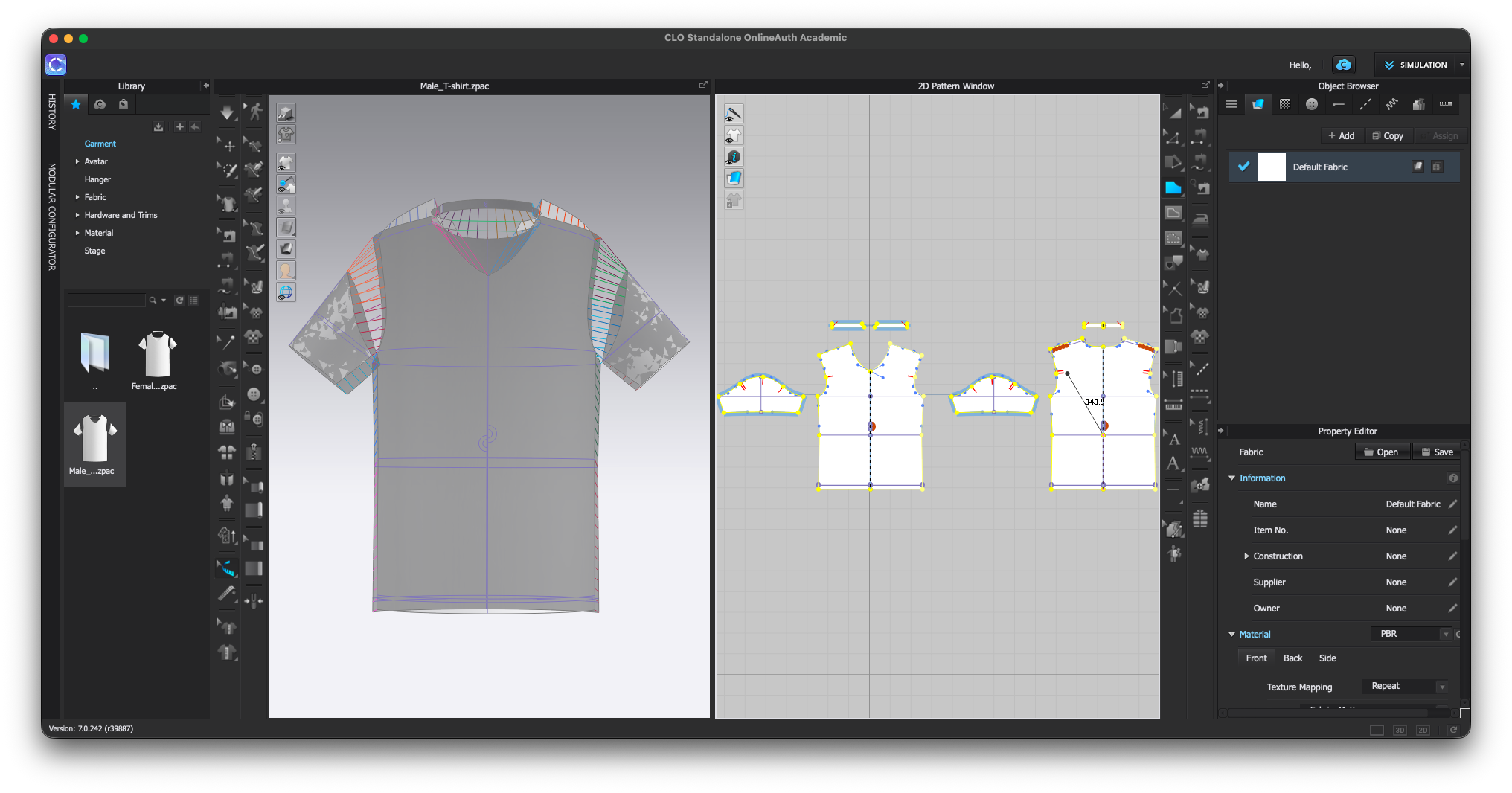Select the Steam iron tool
This screenshot has height=793, width=1512.
1200,219
